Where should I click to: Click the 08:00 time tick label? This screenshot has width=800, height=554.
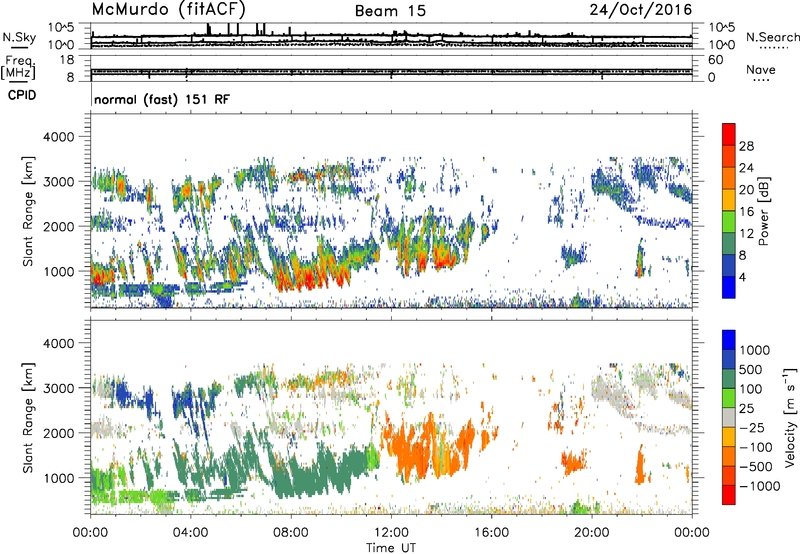[x=291, y=533]
